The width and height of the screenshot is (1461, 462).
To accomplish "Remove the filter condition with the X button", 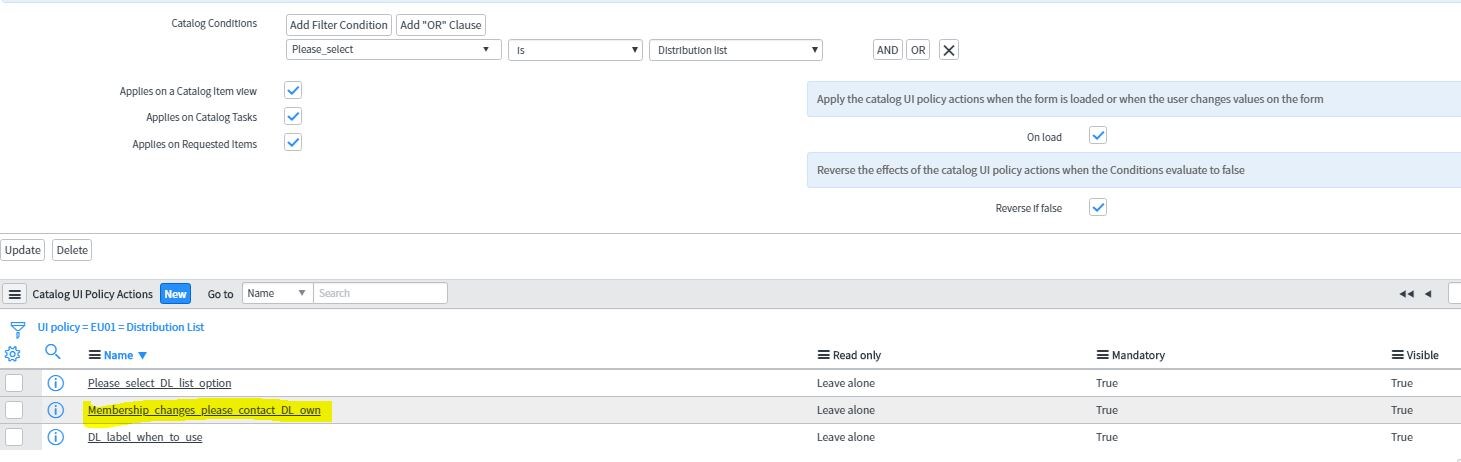I will pos(949,50).
